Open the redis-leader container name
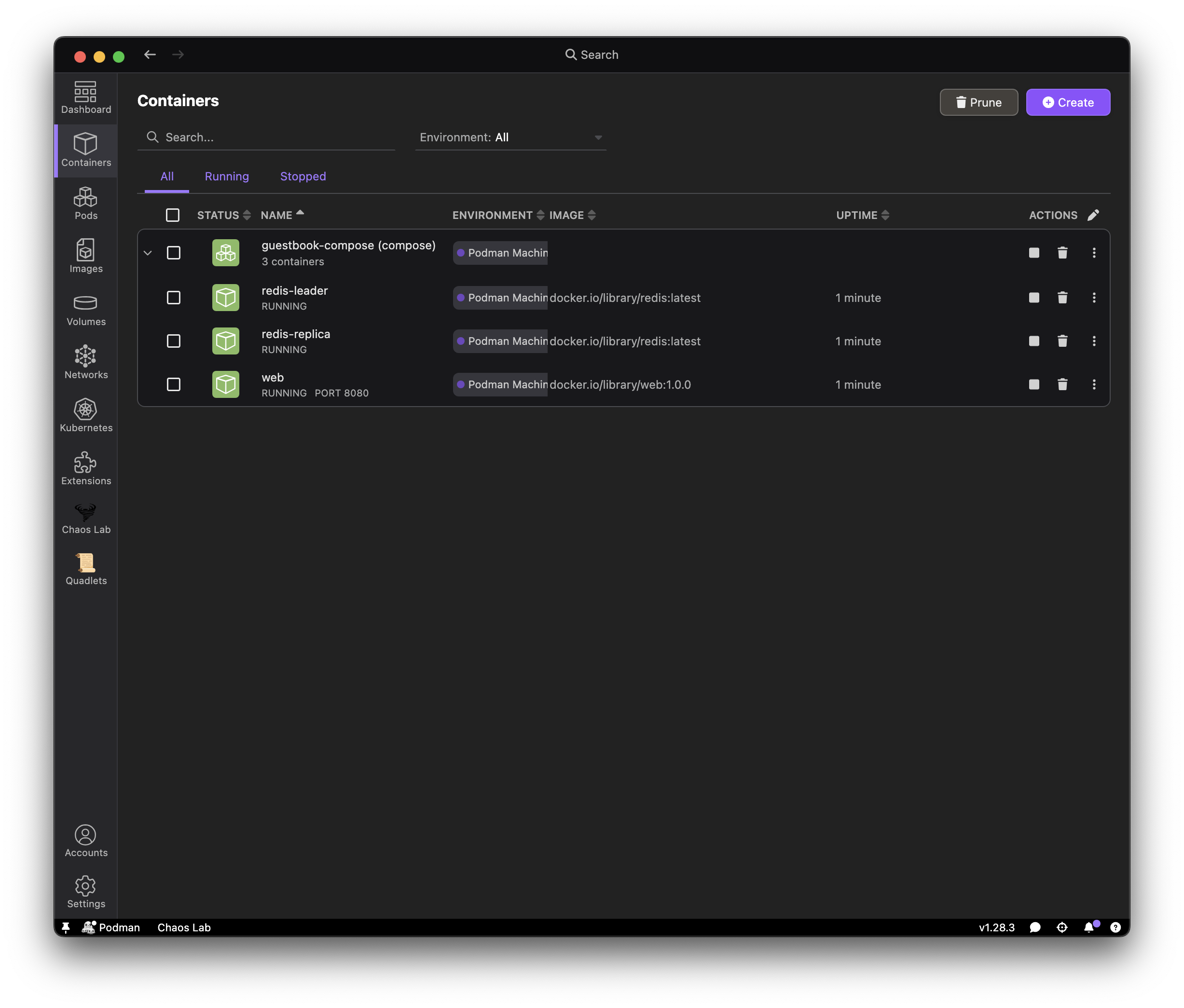 (294, 290)
